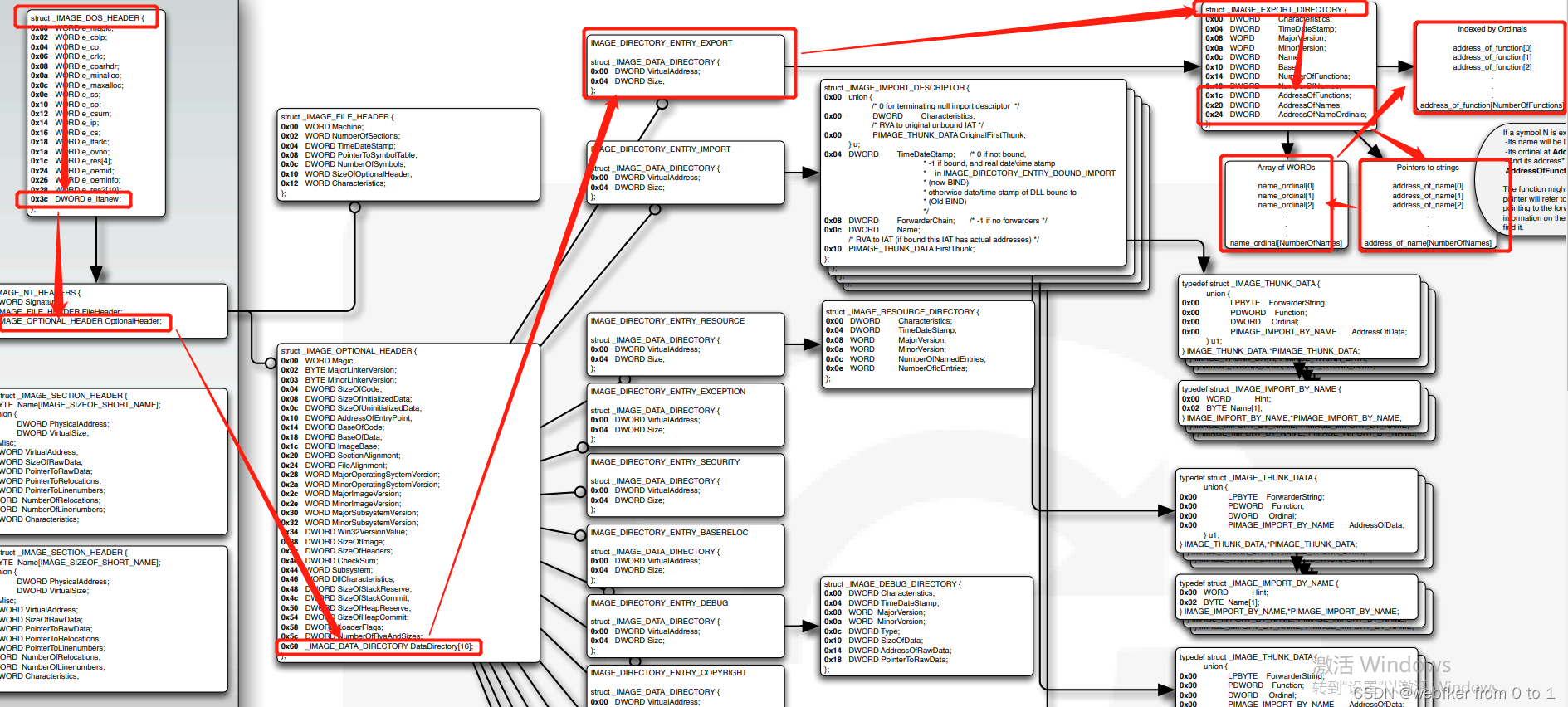Screen dimensions: 1568x707
Task: Select the 'name_ordinal[NumberOfNames]' entry
Action: [x=1286, y=243]
